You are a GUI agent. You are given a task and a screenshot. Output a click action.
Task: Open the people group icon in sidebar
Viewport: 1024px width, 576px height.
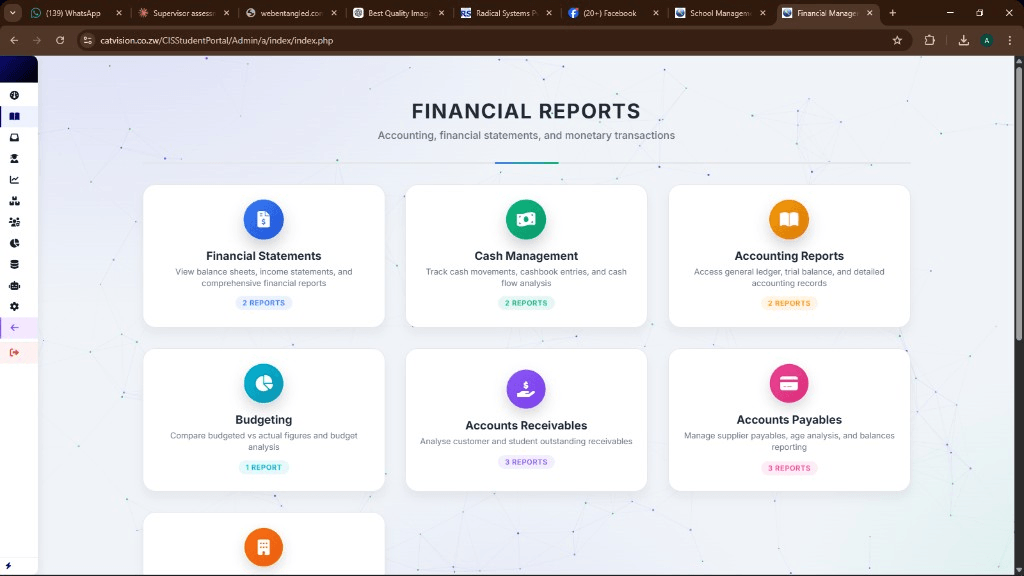click(14, 222)
